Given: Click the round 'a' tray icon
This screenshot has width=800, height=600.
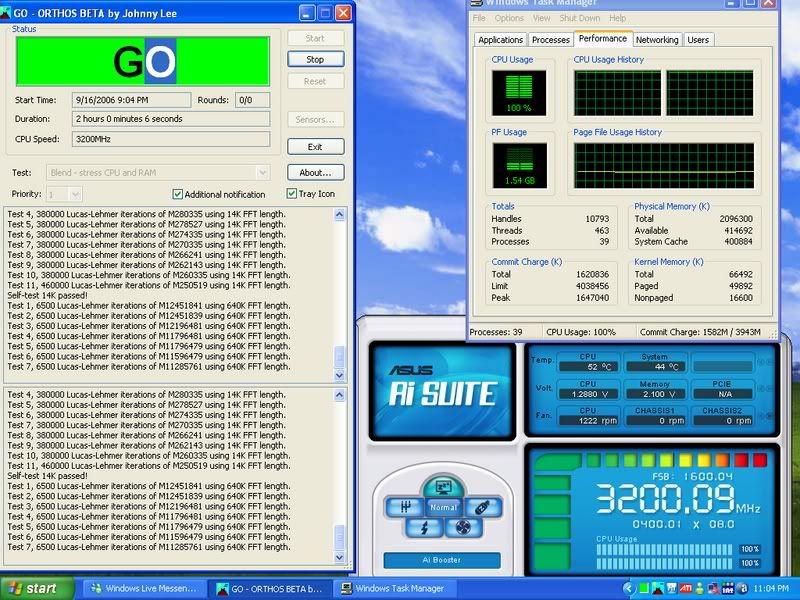Looking at the screenshot, I should (743, 589).
